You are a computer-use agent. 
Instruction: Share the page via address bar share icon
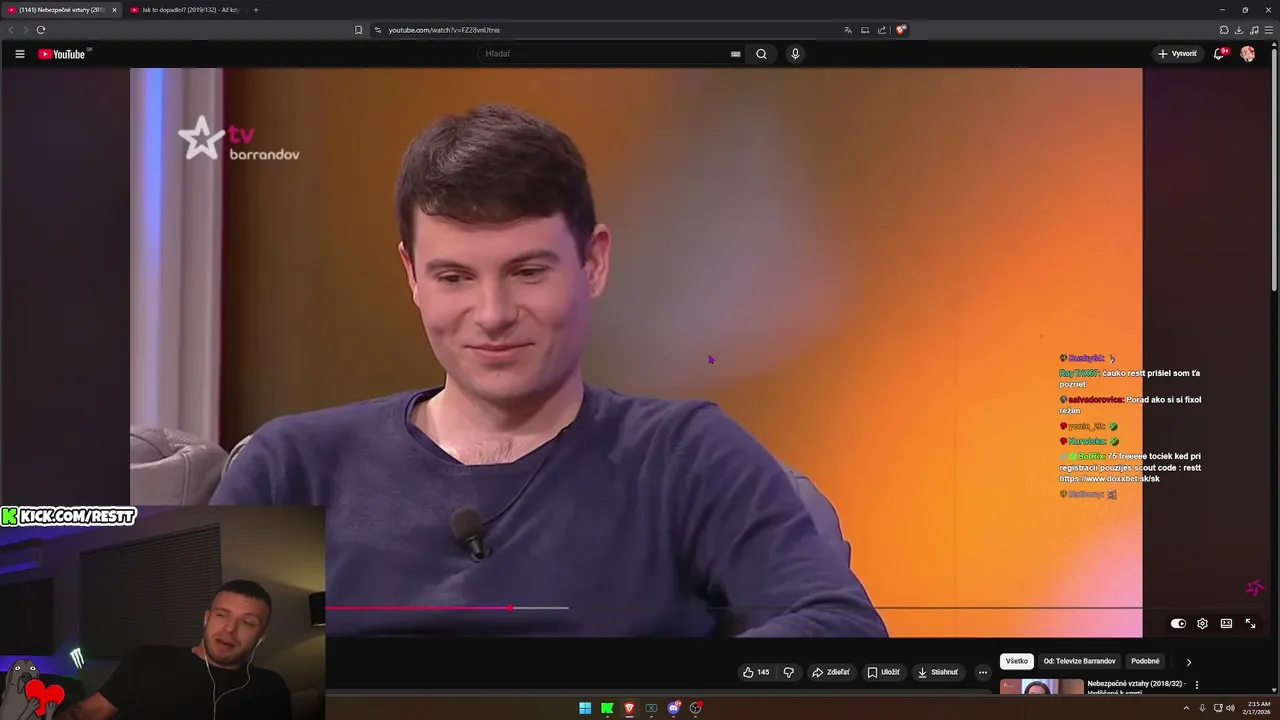click(882, 30)
